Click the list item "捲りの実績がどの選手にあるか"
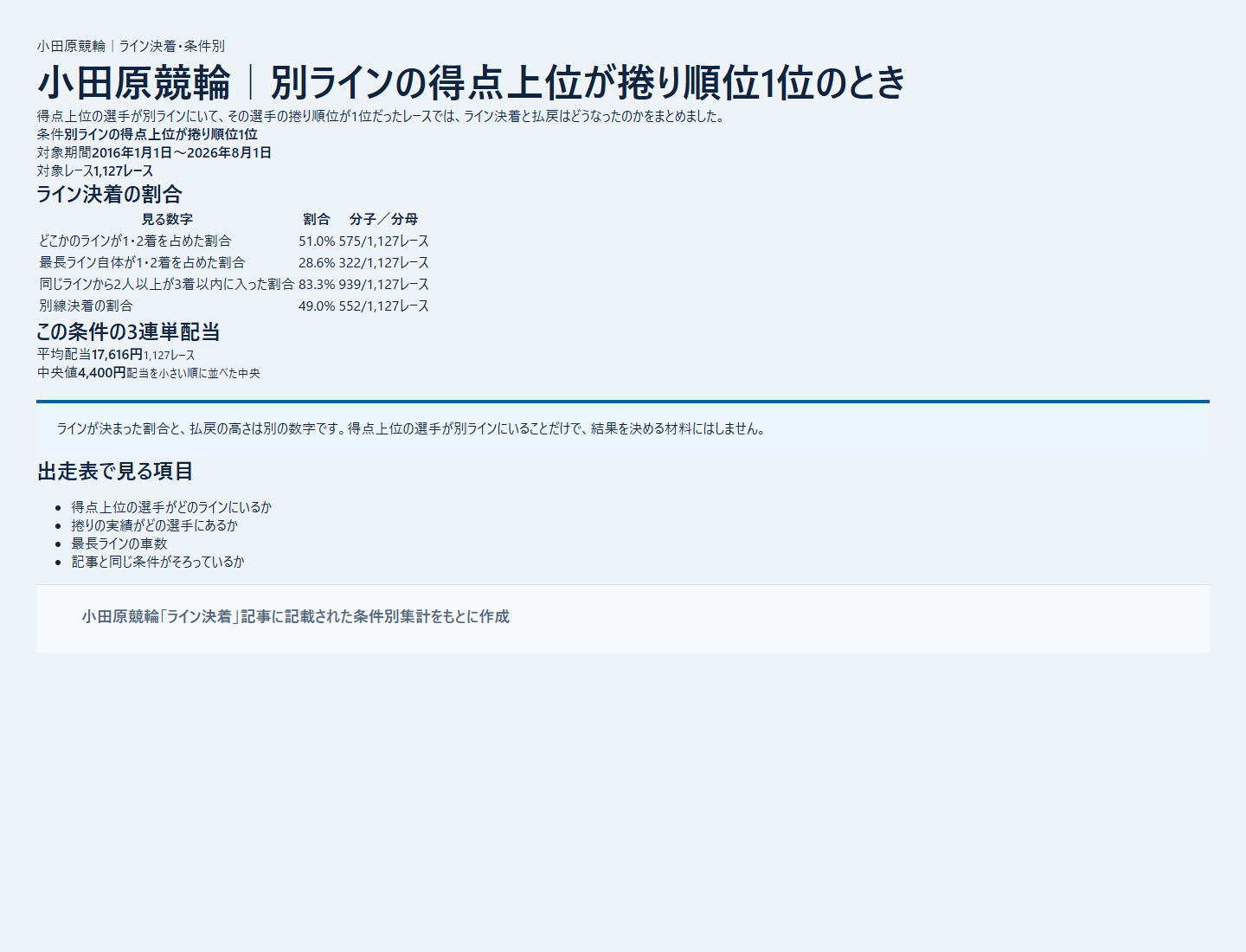1246x952 pixels. 155,526
